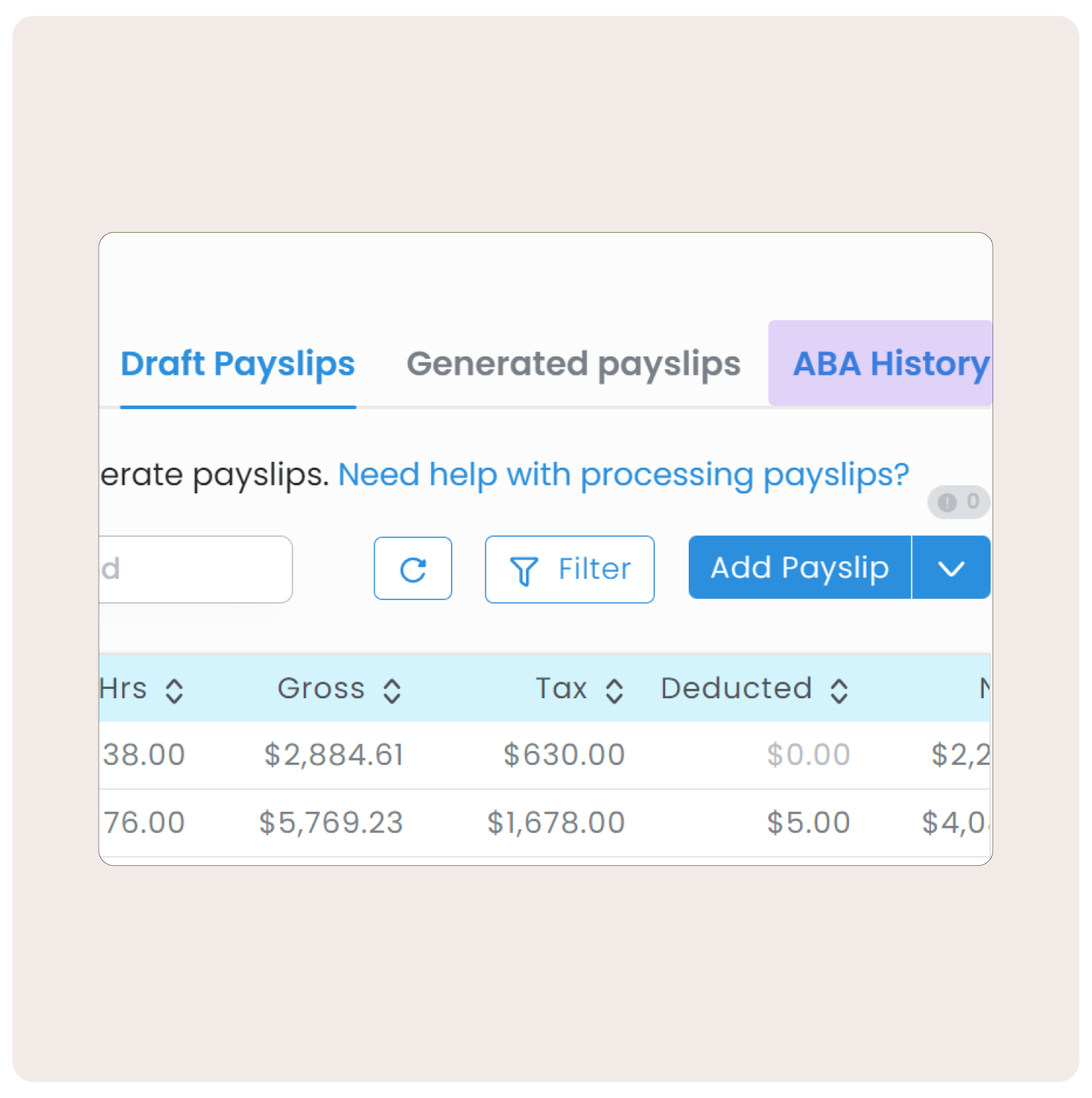The image size is (1092, 1098).
Task: Open the ABA History tab
Action: coord(889,364)
